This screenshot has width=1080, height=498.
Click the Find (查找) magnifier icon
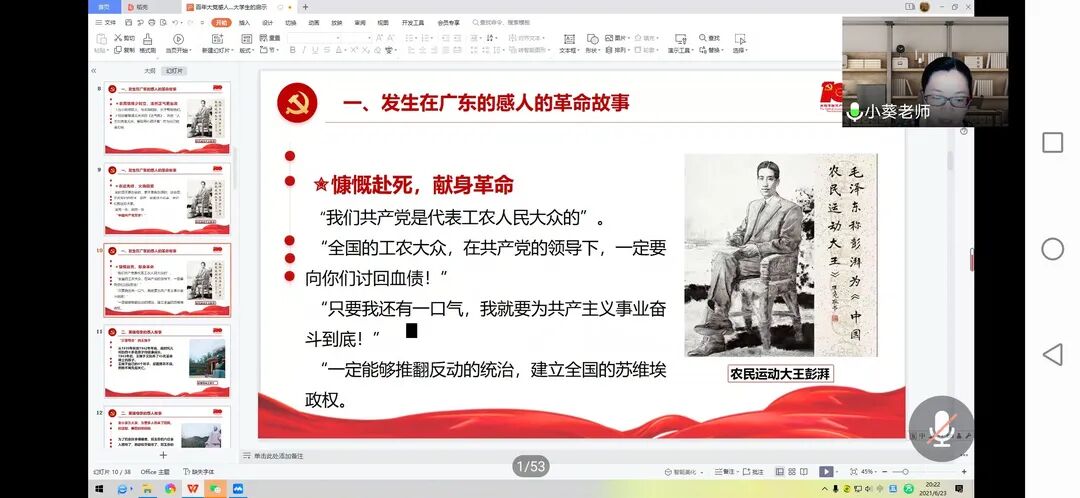click(x=703, y=38)
